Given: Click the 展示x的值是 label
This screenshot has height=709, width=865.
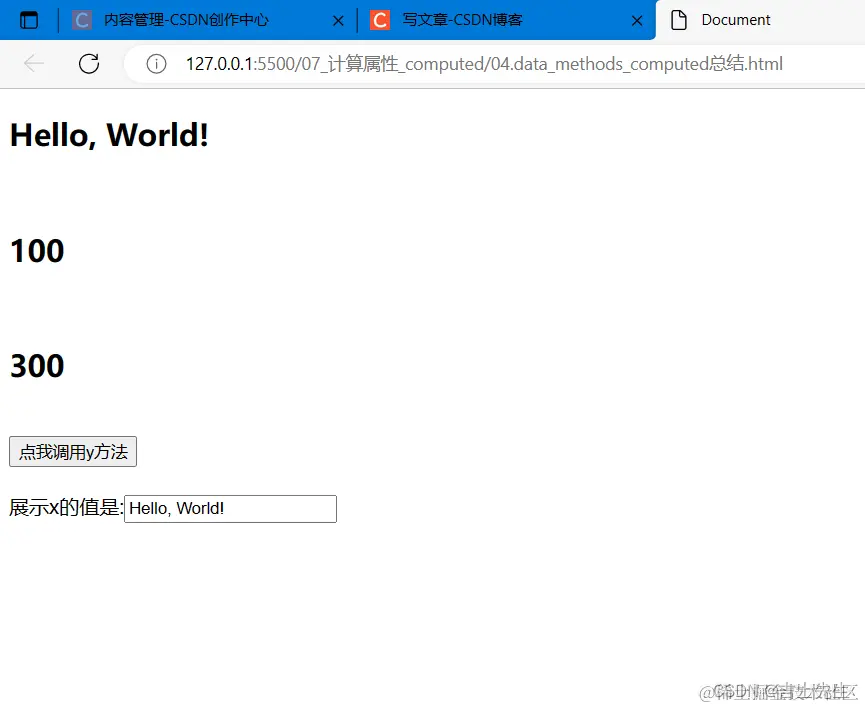Looking at the screenshot, I should pyautogui.click(x=66, y=508).
